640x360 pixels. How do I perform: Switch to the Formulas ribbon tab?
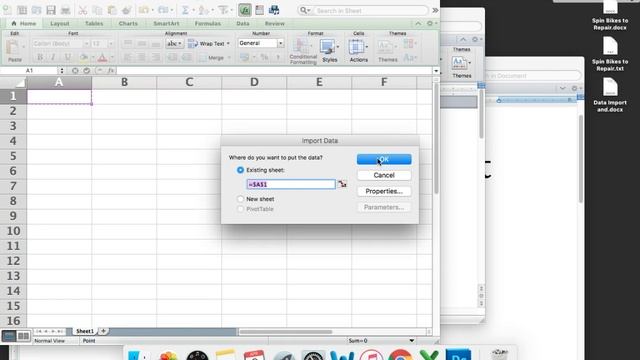tap(207, 24)
